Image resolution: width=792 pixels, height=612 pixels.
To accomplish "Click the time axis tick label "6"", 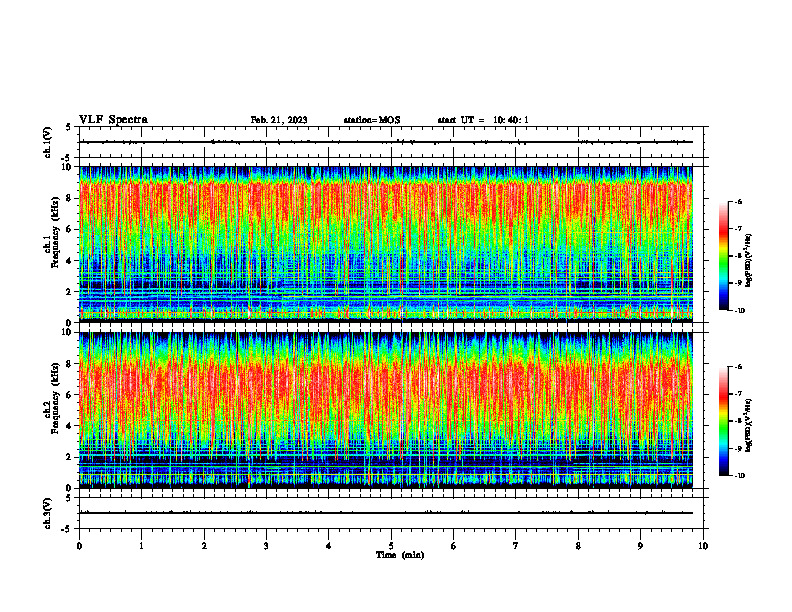I will click(x=454, y=546).
